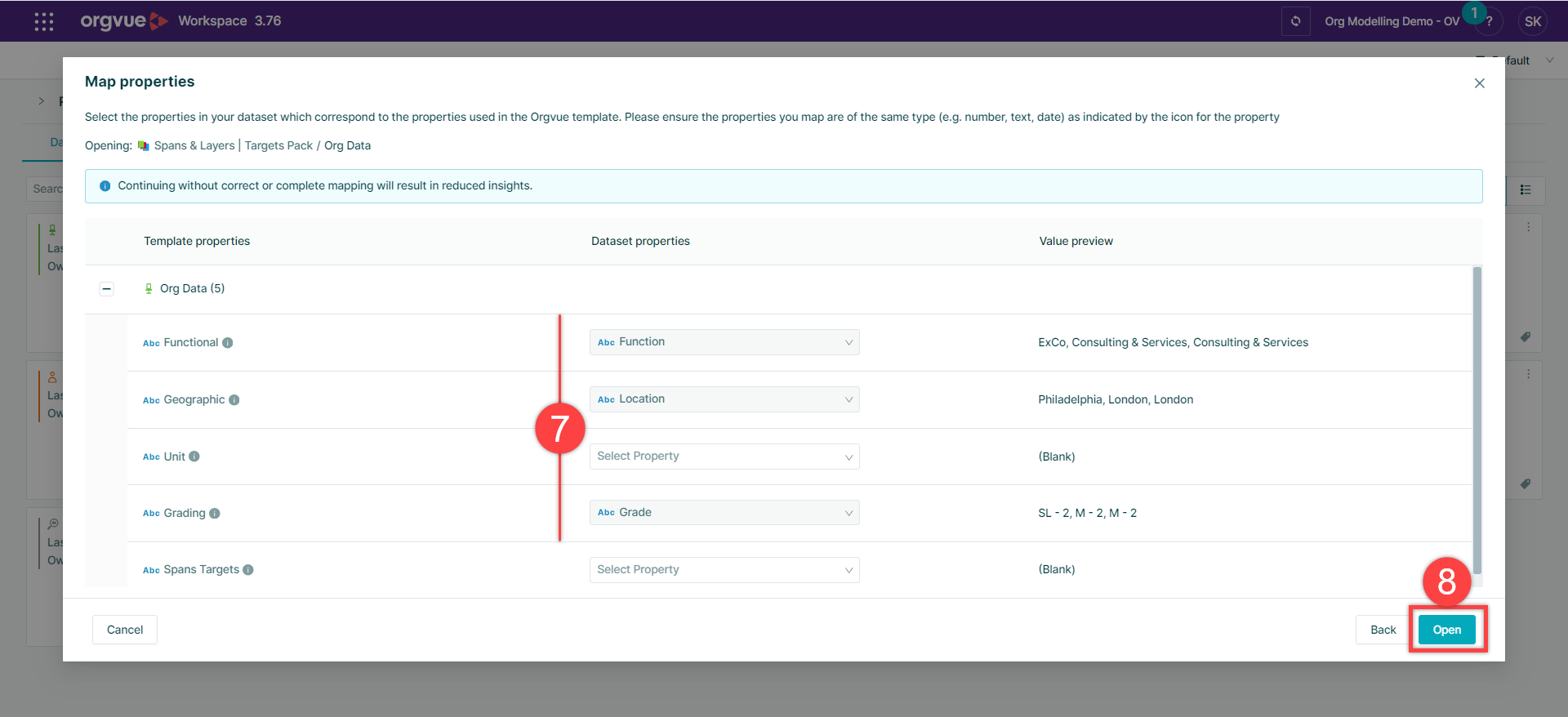Click the info icon next to Functional

(228, 343)
